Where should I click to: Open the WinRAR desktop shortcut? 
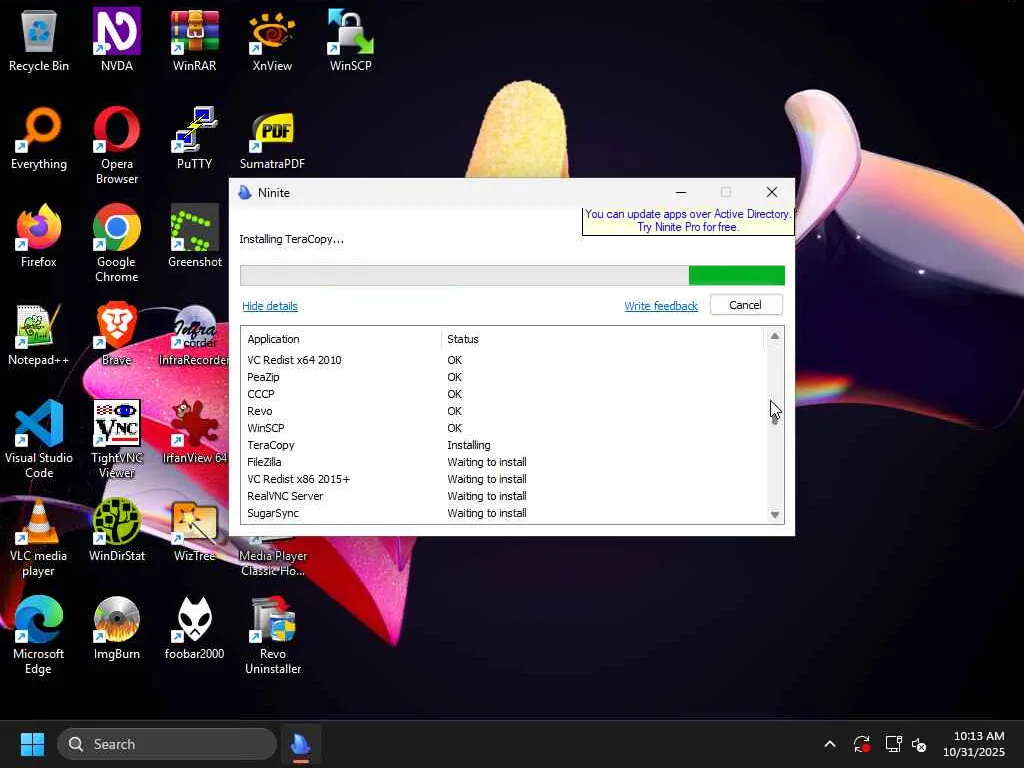[x=194, y=40]
